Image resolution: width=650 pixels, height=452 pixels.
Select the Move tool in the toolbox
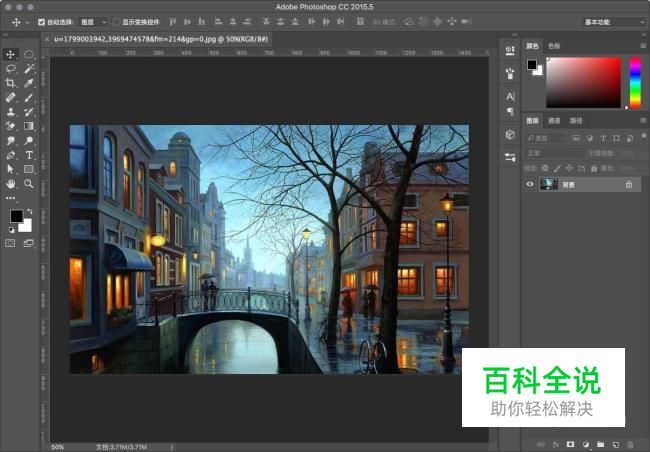[x=10, y=54]
